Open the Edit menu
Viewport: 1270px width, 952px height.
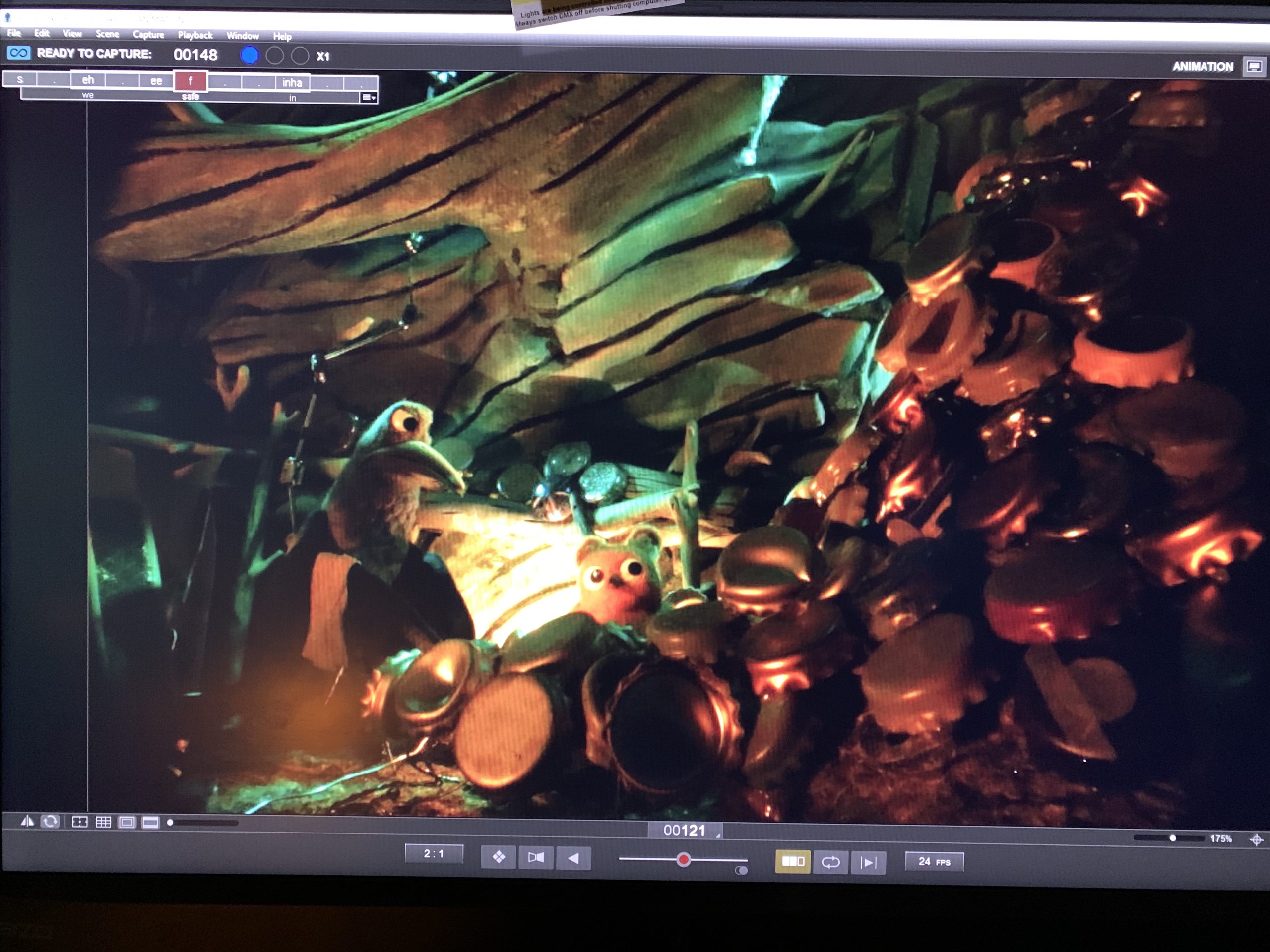tap(41, 33)
